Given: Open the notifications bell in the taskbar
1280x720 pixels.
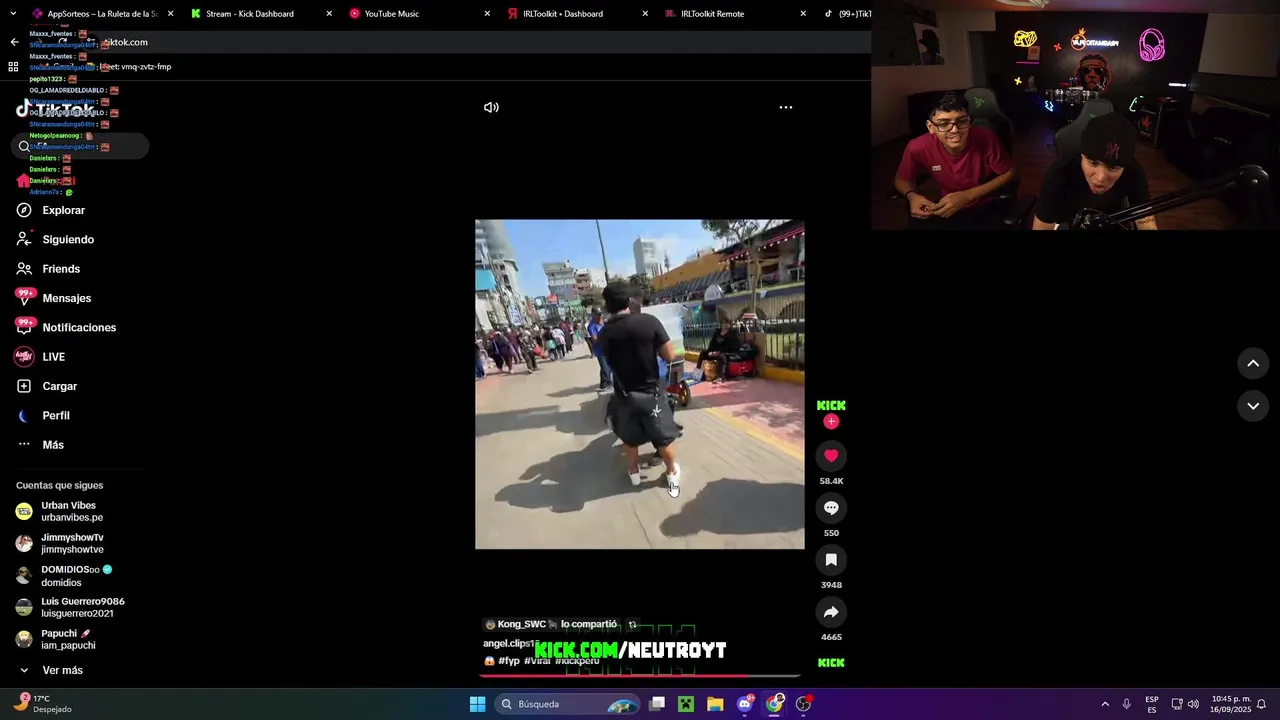Looking at the screenshot, I should (x=1262, y=704).
